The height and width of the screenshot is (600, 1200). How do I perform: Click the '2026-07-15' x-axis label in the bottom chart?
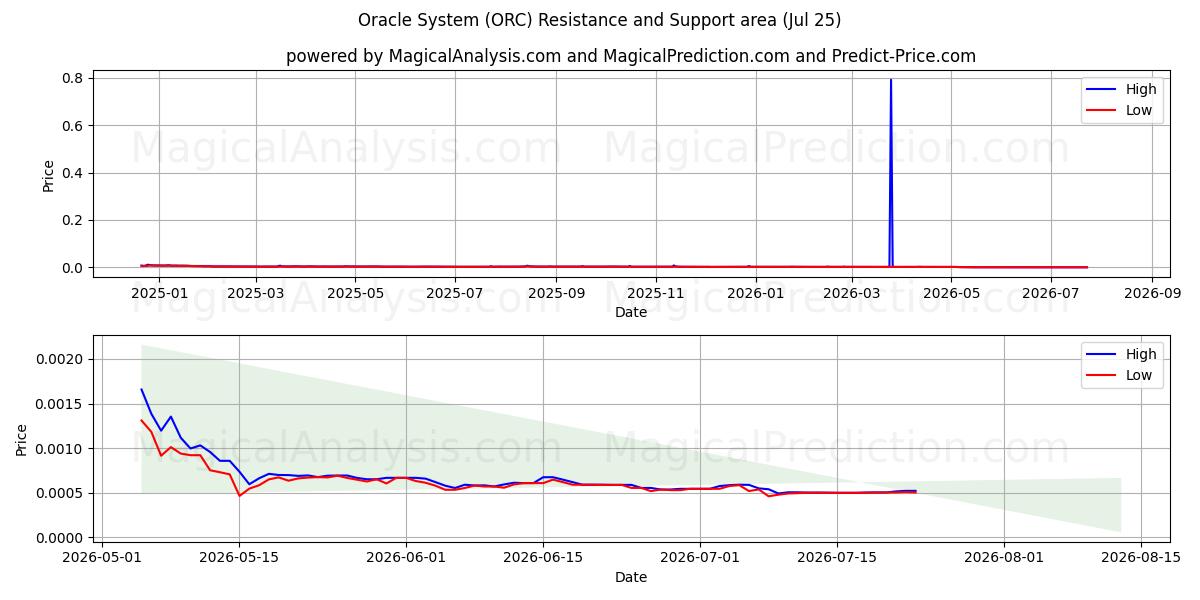[836, 558]
